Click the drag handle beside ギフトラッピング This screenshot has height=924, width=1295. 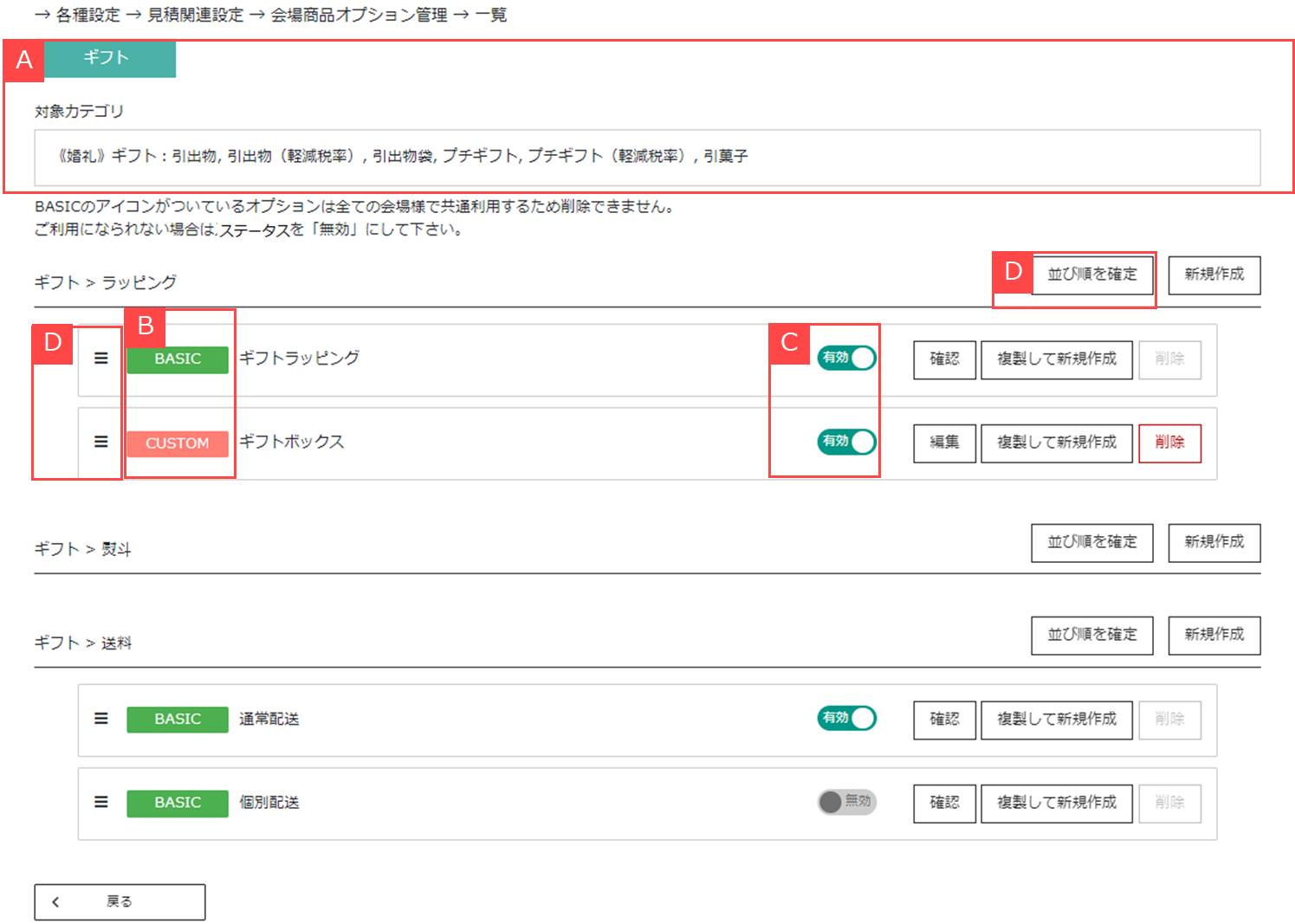[x=101, y=358]
